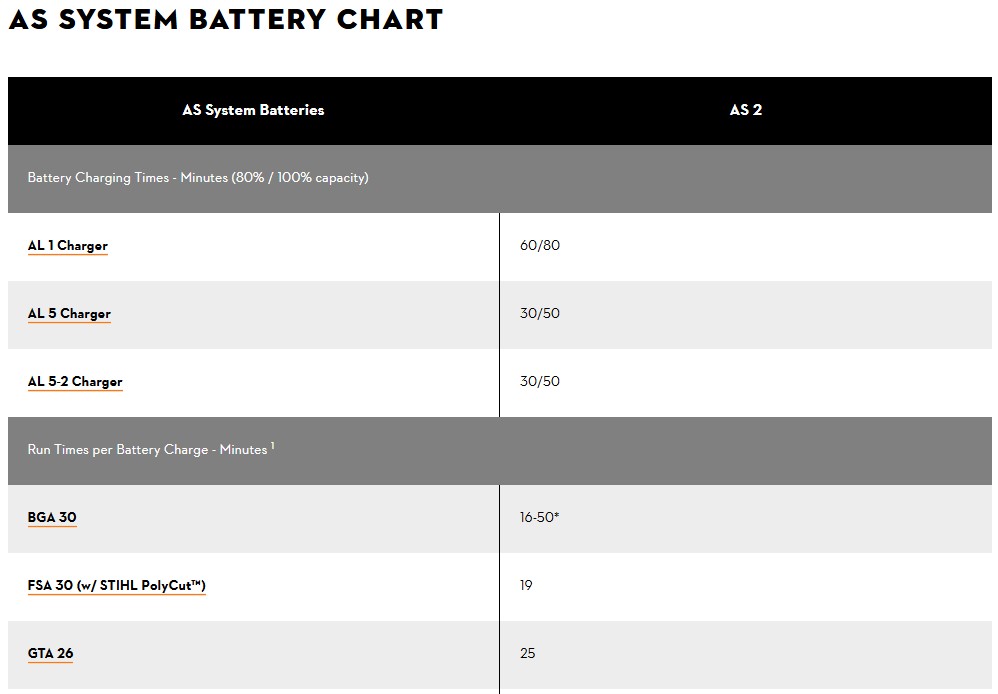
Task: Select the AS 2 column header
Action: coord(746,111)
